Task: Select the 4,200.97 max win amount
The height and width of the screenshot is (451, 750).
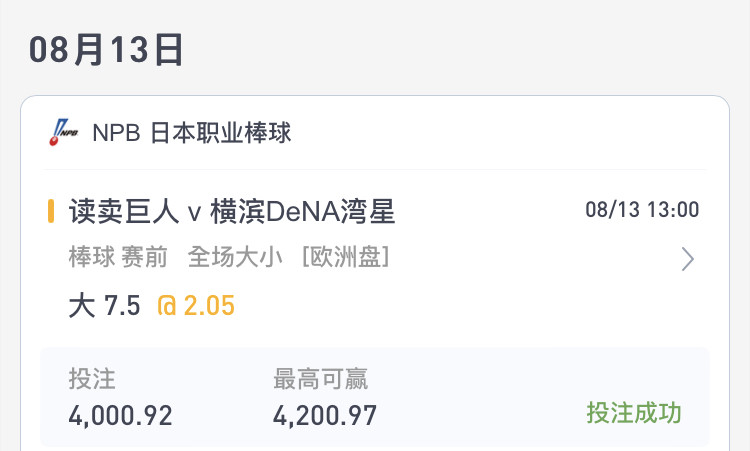Action: coord(325,416)
